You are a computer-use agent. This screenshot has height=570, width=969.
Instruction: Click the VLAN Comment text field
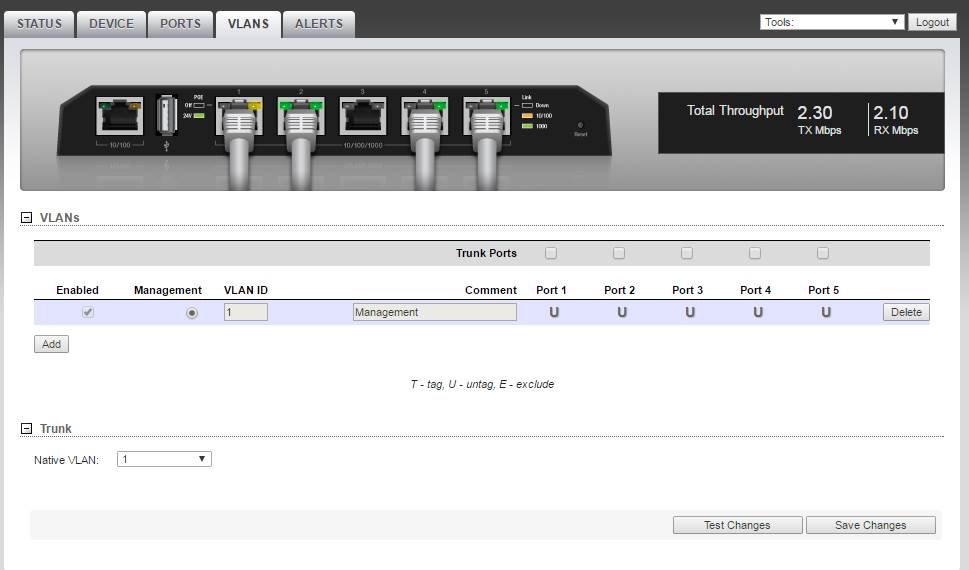pos(434,312)
